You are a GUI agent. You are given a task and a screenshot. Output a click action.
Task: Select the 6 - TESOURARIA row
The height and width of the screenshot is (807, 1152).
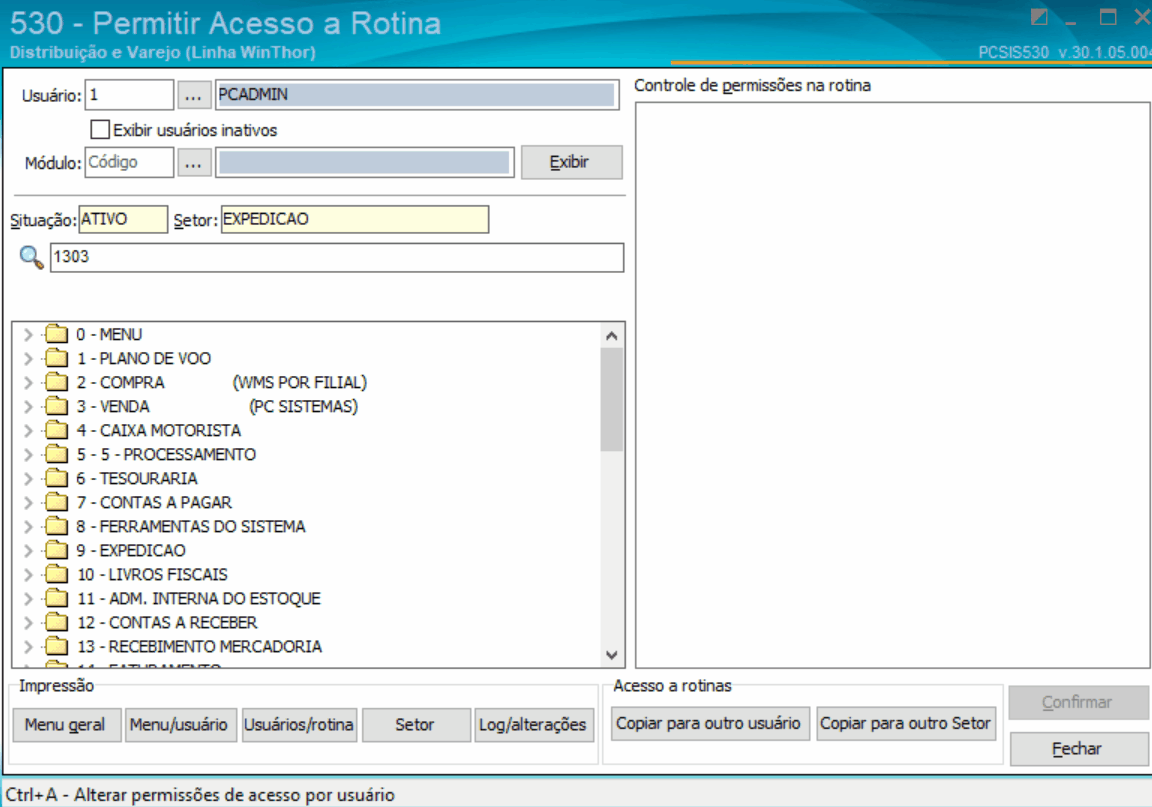coord(137,478)
